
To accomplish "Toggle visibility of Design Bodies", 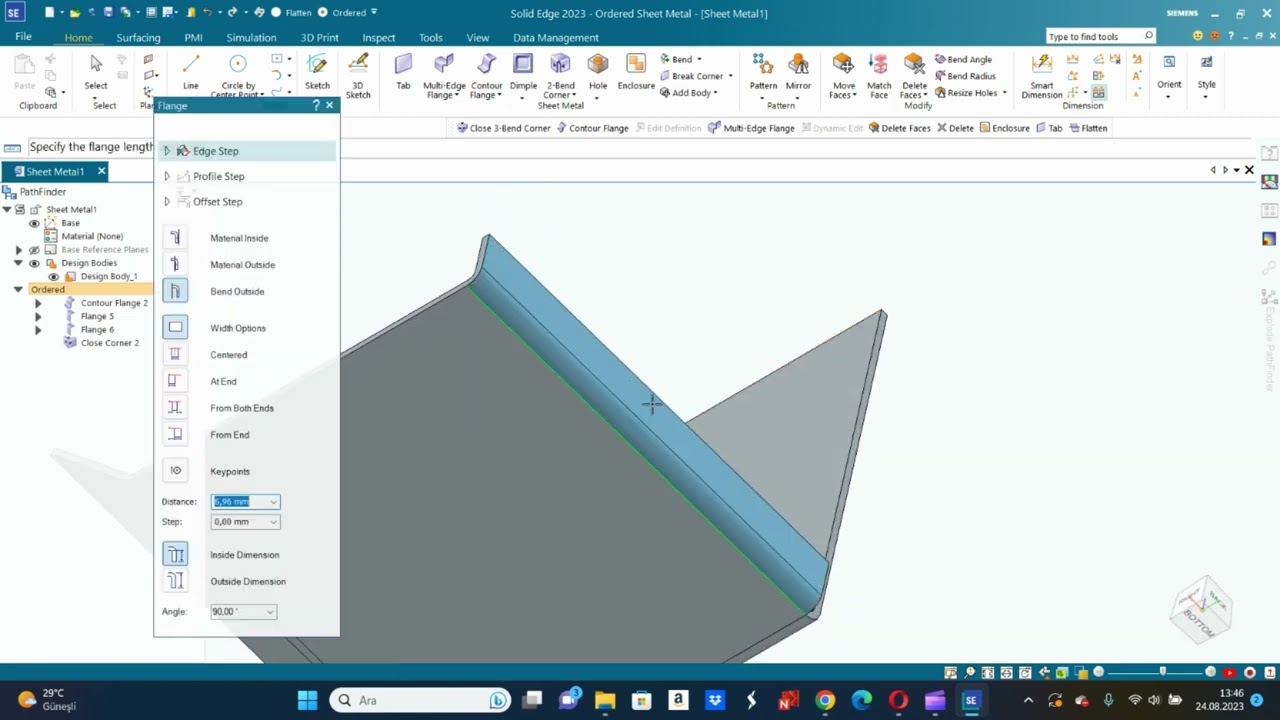I will tap(34, 263).
